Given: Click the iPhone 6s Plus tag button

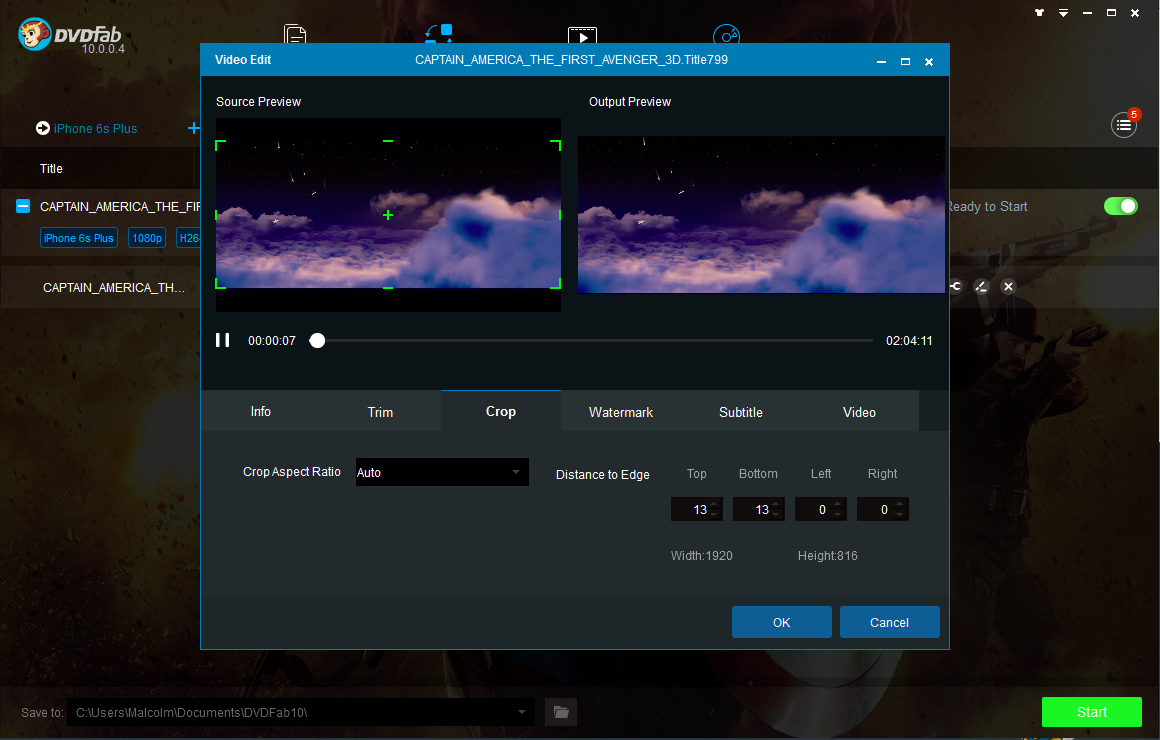Looking at the screenshot, I should (78, 238).
